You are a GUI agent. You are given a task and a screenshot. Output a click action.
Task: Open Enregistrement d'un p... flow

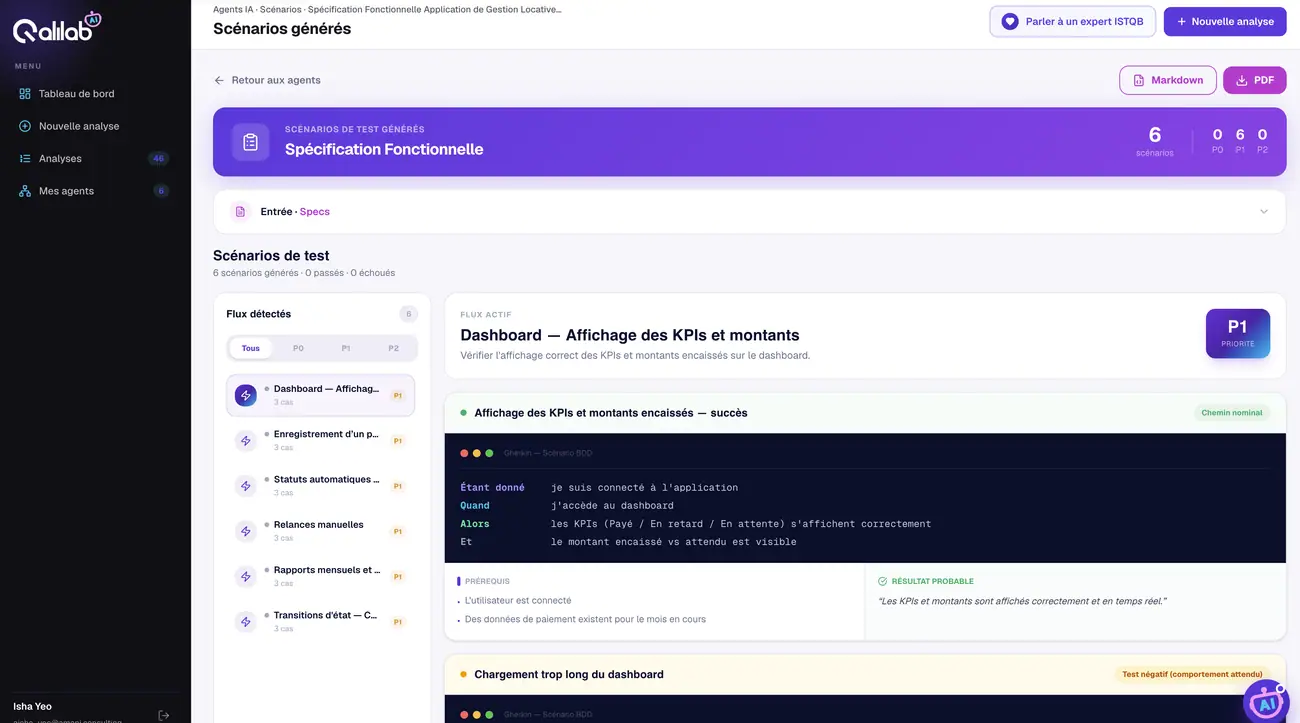321,440
